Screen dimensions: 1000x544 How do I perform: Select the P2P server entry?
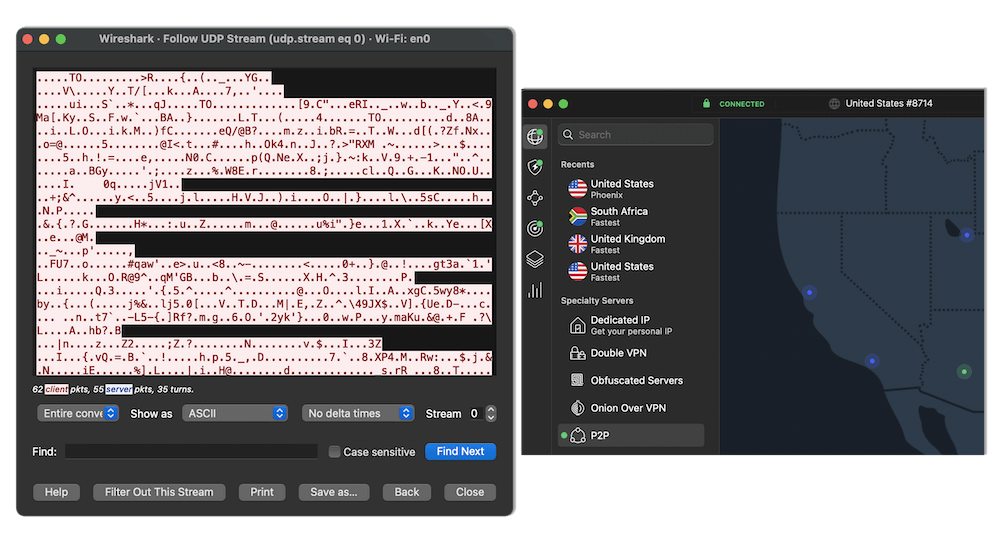[x=631, y=436]
